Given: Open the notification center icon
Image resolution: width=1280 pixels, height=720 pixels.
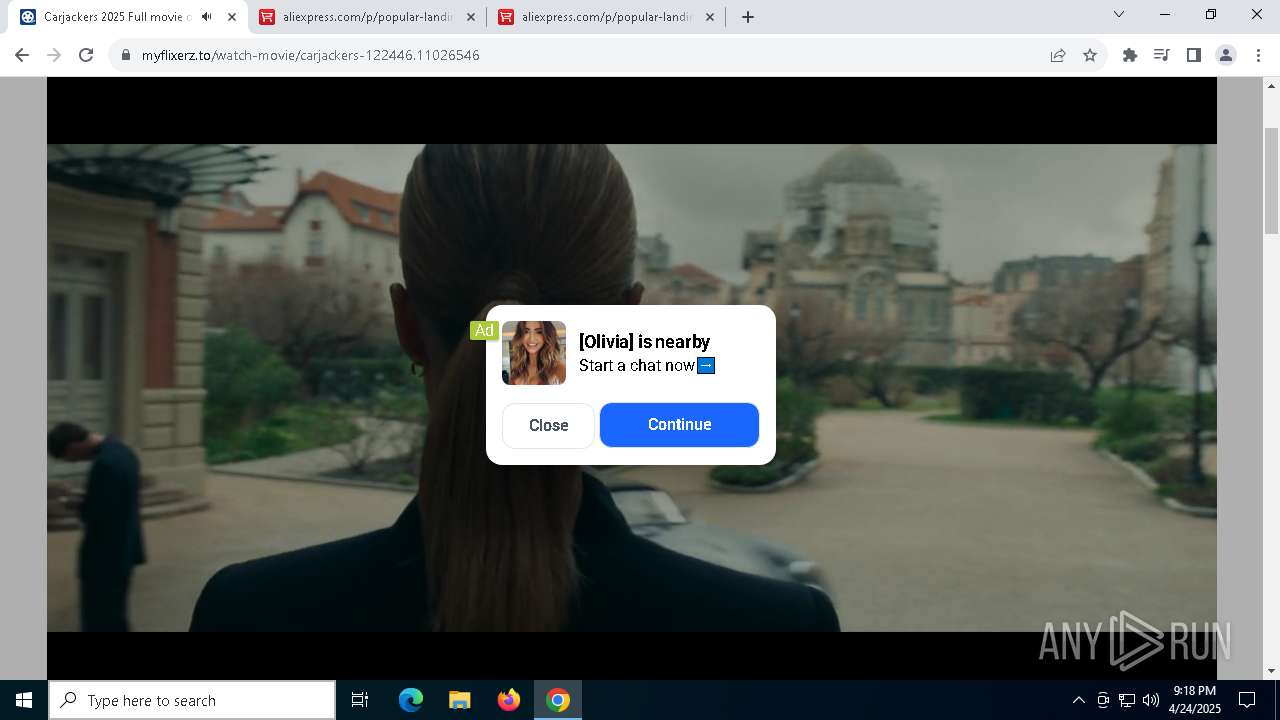Looking at the screenshot, I should pos(1247,700).
